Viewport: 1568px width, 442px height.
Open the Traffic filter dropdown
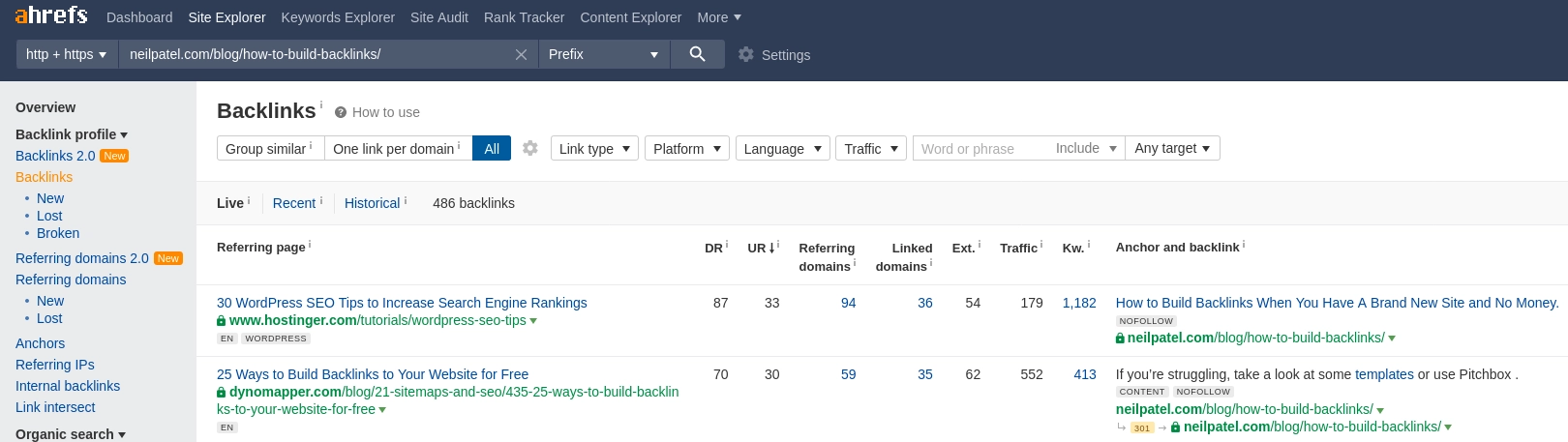point(871,148)
